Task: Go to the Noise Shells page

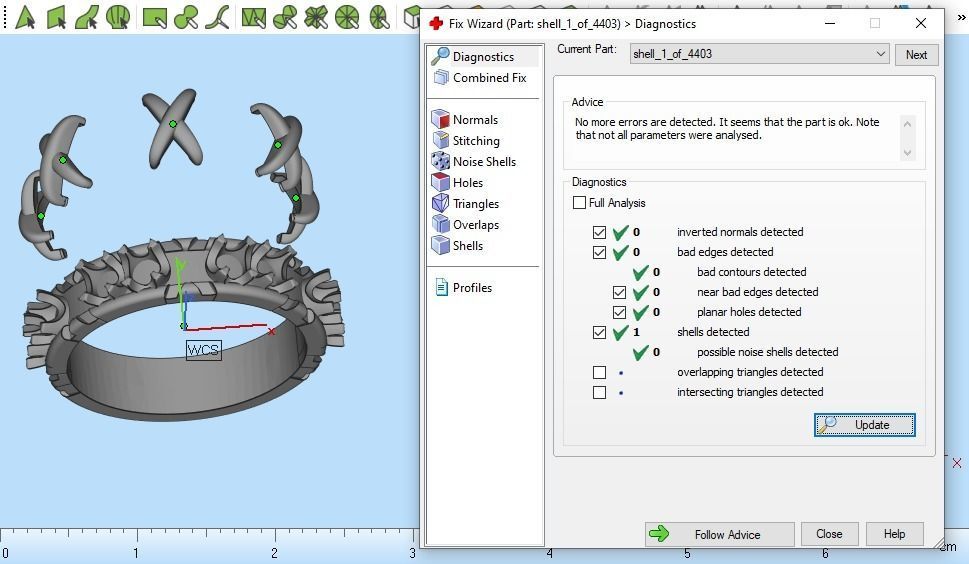Action: pos(484,161)
